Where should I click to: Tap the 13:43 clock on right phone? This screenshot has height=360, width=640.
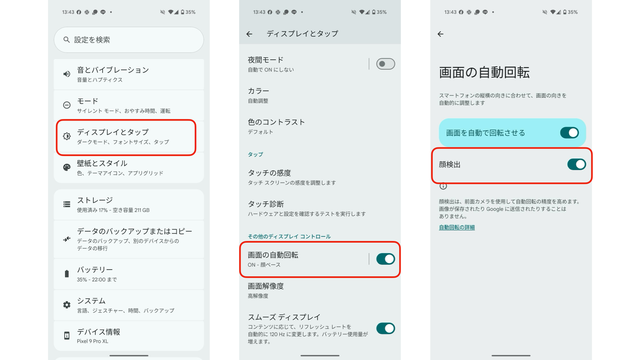[x=450, y=12]
